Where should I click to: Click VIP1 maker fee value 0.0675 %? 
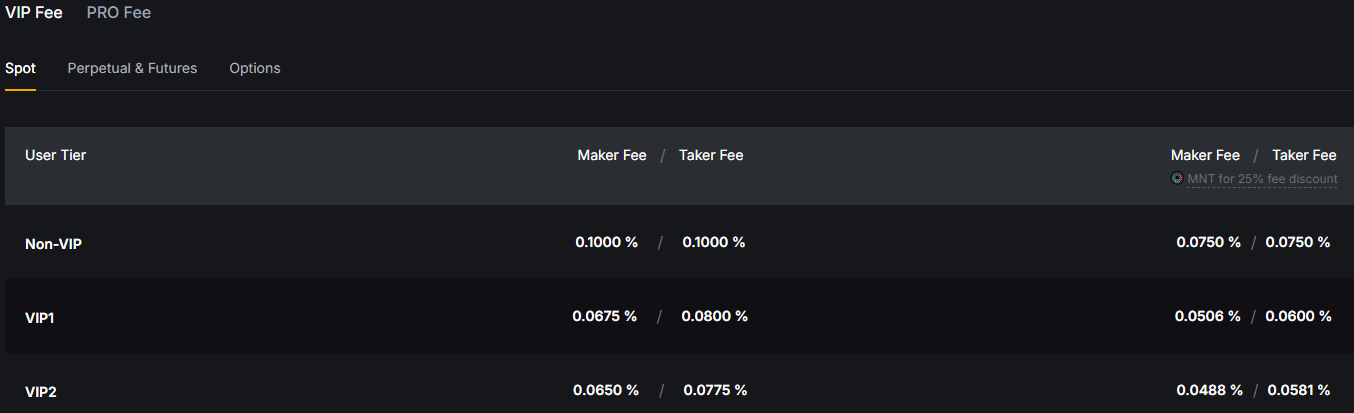(x=605, y=316)
